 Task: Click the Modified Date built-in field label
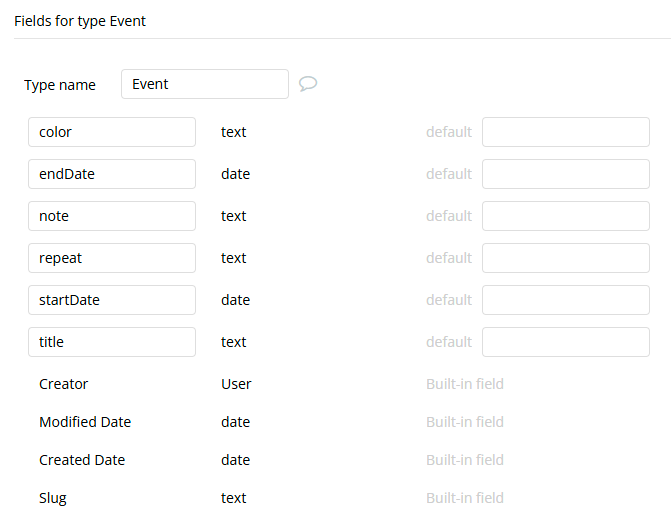pos(85,422)
